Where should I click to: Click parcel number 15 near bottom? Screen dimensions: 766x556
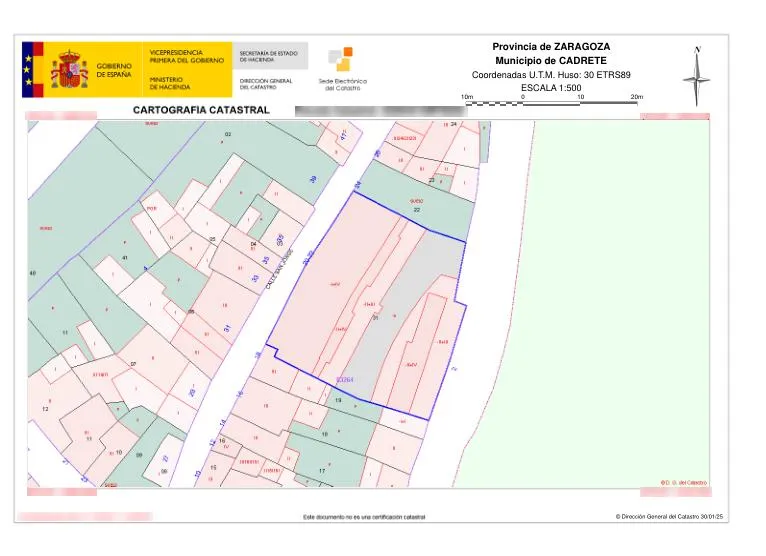point(213,468)
